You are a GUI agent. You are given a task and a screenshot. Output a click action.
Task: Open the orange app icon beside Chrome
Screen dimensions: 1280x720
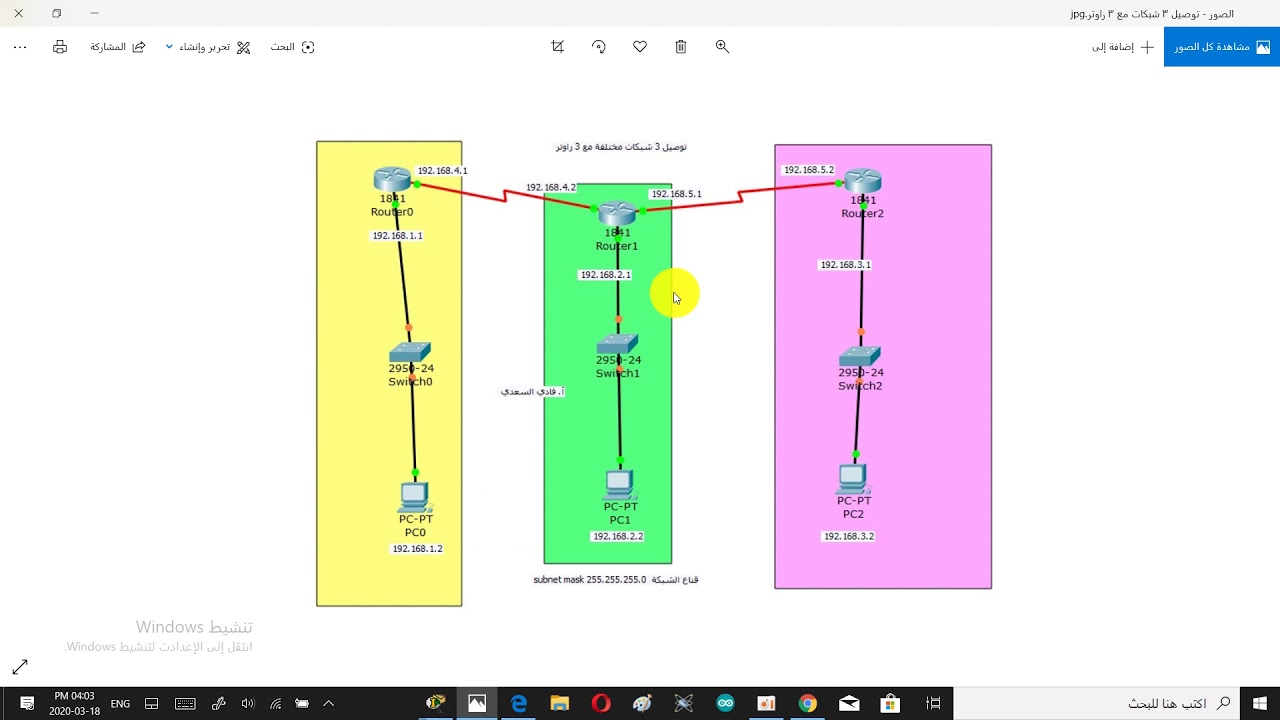766,704
